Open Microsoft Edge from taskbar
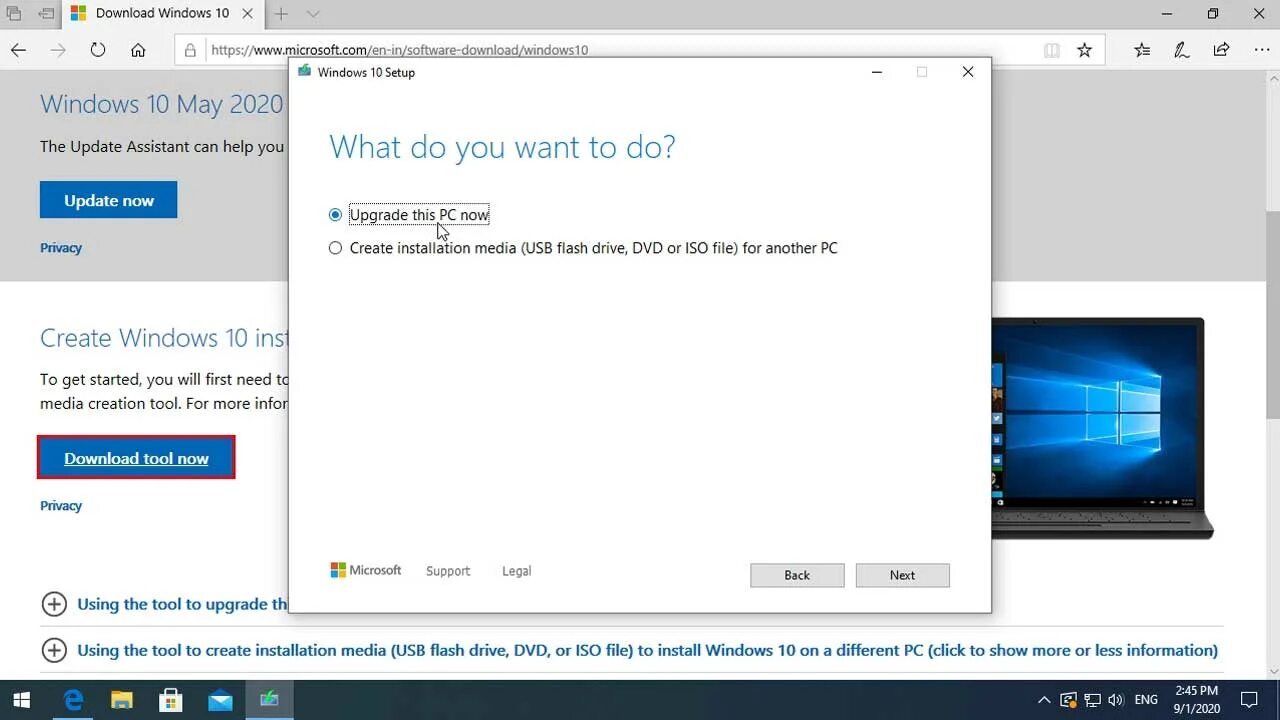The height and width of the screenshot is (720, 1280). [x=73, y=700]
